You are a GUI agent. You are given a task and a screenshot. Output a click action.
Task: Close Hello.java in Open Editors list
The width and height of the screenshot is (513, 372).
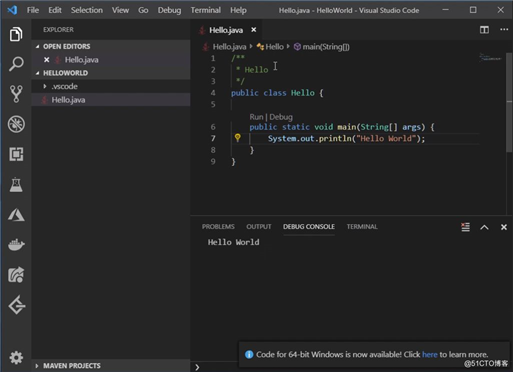[46, 60]
